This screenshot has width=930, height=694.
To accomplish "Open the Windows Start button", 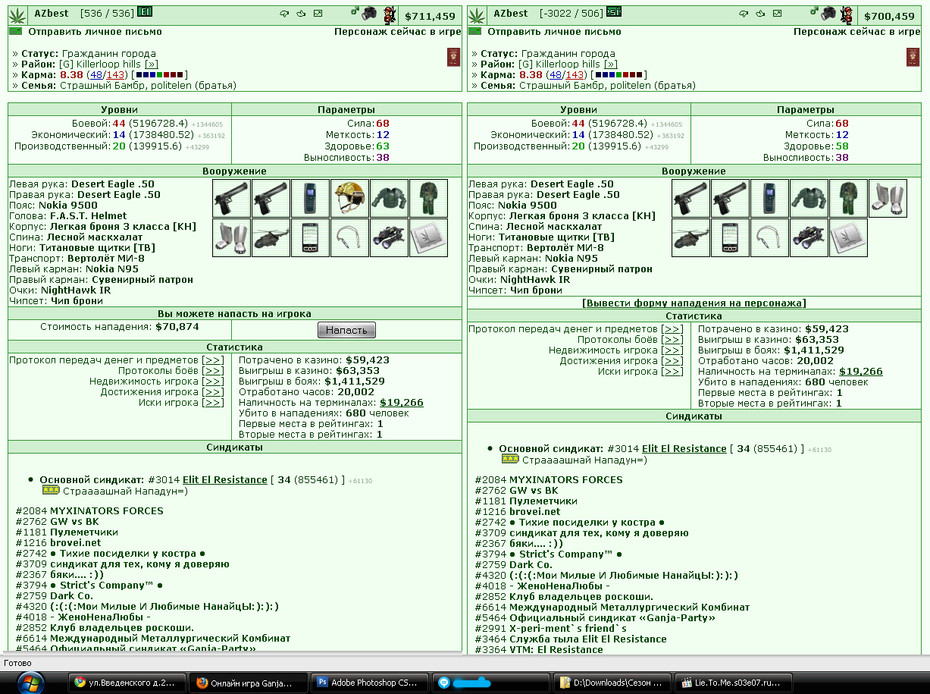I will (x=31, y=683).
